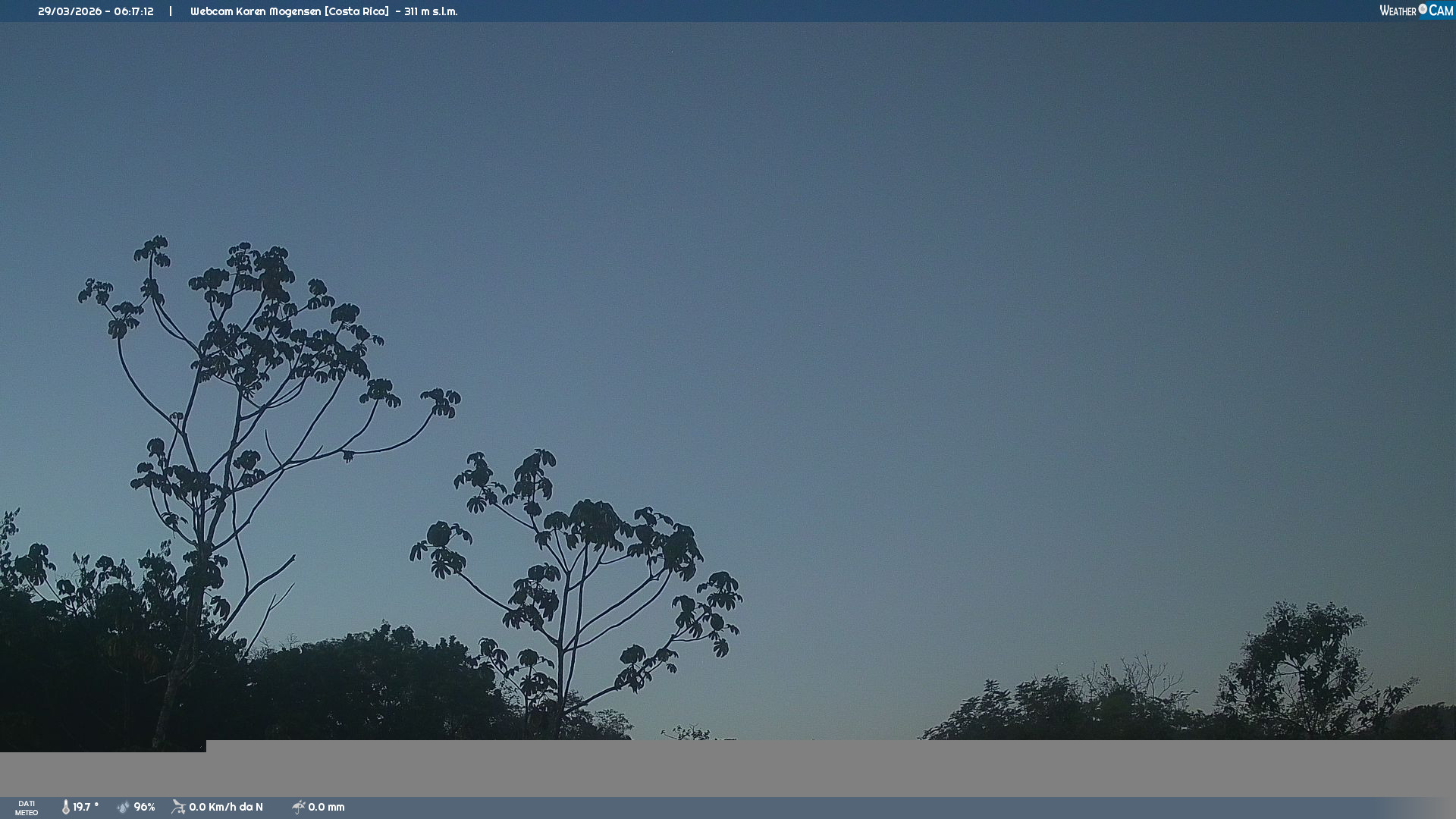The height and width of the screenshot is (819, 1456).
Task: Click the wind vane icon
Action: click(x=178, y=807)
